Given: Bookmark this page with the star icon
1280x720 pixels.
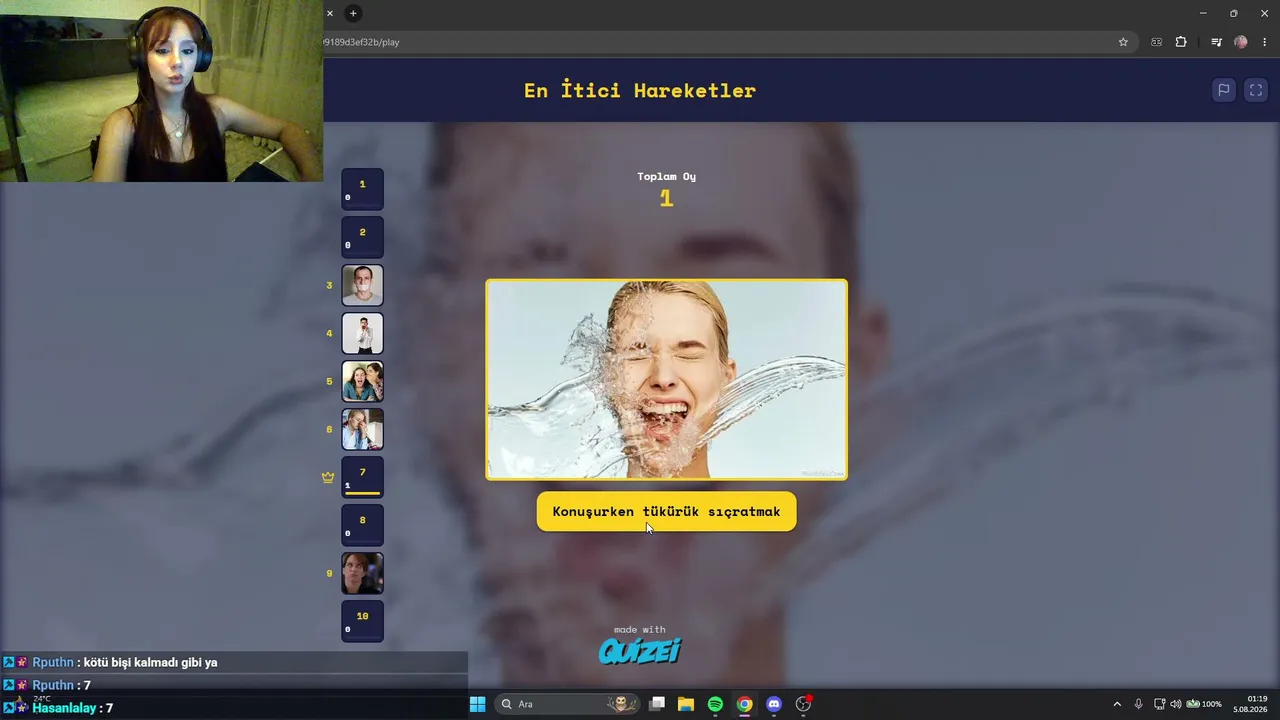Looking at the screenshot, I should click(1123, 42).
